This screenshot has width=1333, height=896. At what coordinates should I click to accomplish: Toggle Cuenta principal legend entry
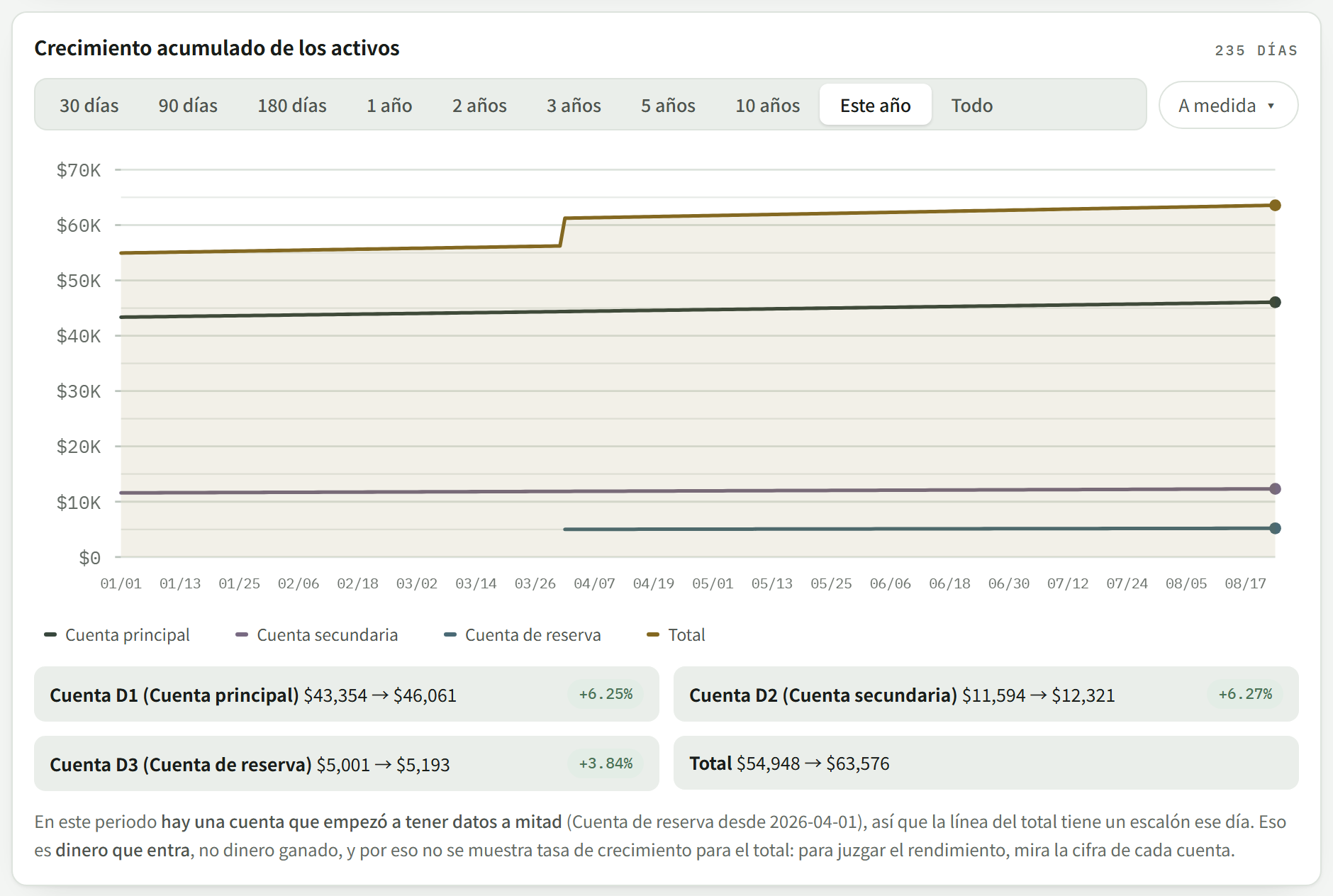[117, 634]
